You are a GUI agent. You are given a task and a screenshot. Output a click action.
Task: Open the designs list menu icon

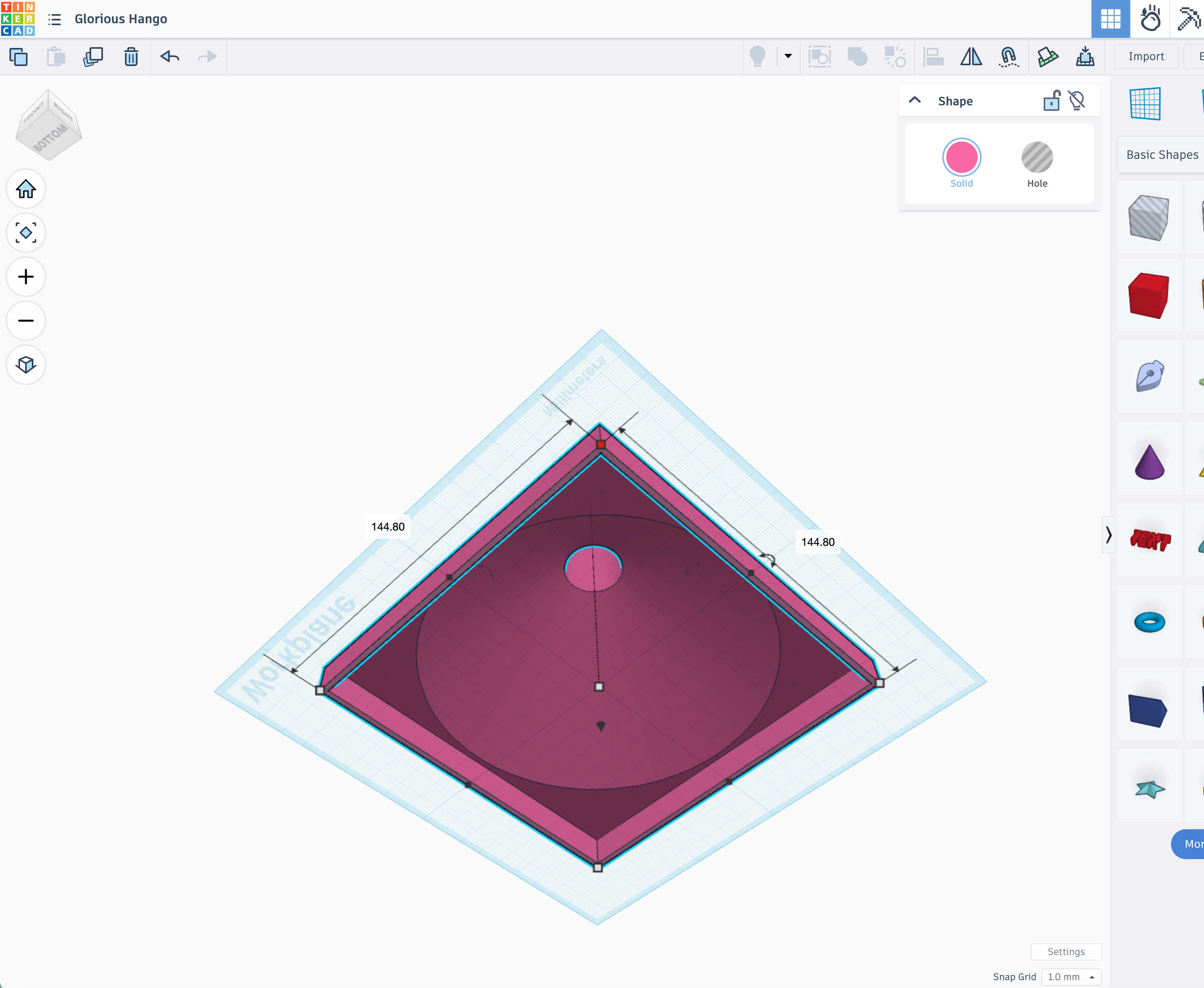[x=55, y=19]
